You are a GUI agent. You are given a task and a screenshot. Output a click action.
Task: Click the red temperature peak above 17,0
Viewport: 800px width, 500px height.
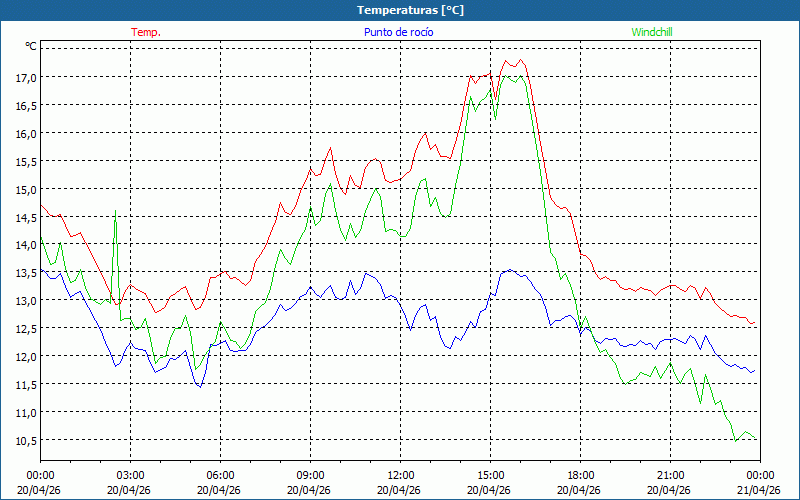[520, 61]
